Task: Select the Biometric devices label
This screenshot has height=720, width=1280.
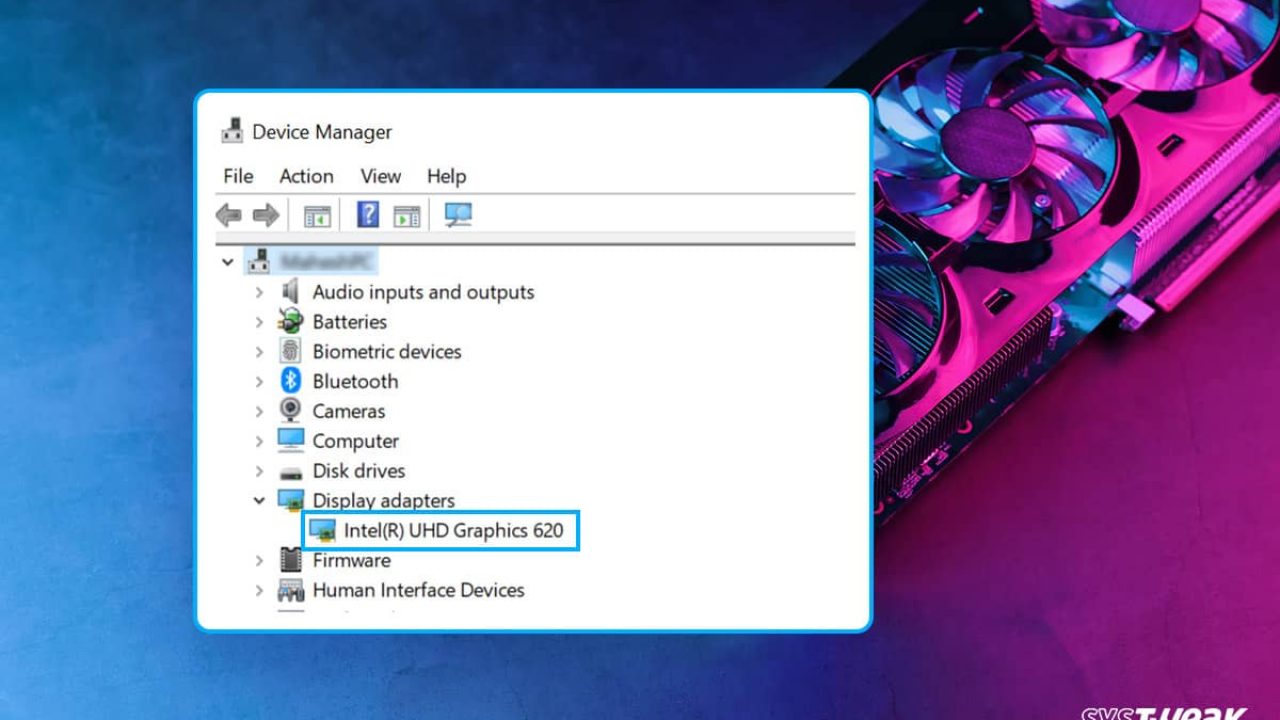Action: (387, 352)
